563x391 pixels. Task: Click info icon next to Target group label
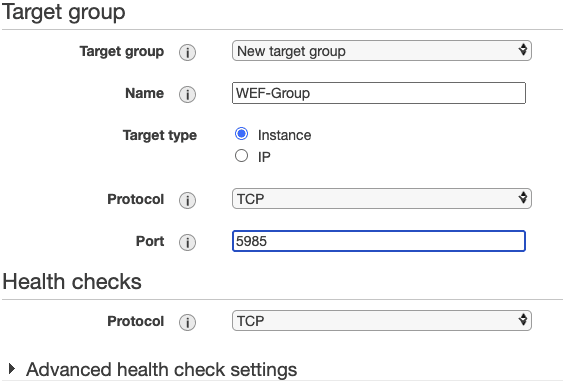click(187, 52)
